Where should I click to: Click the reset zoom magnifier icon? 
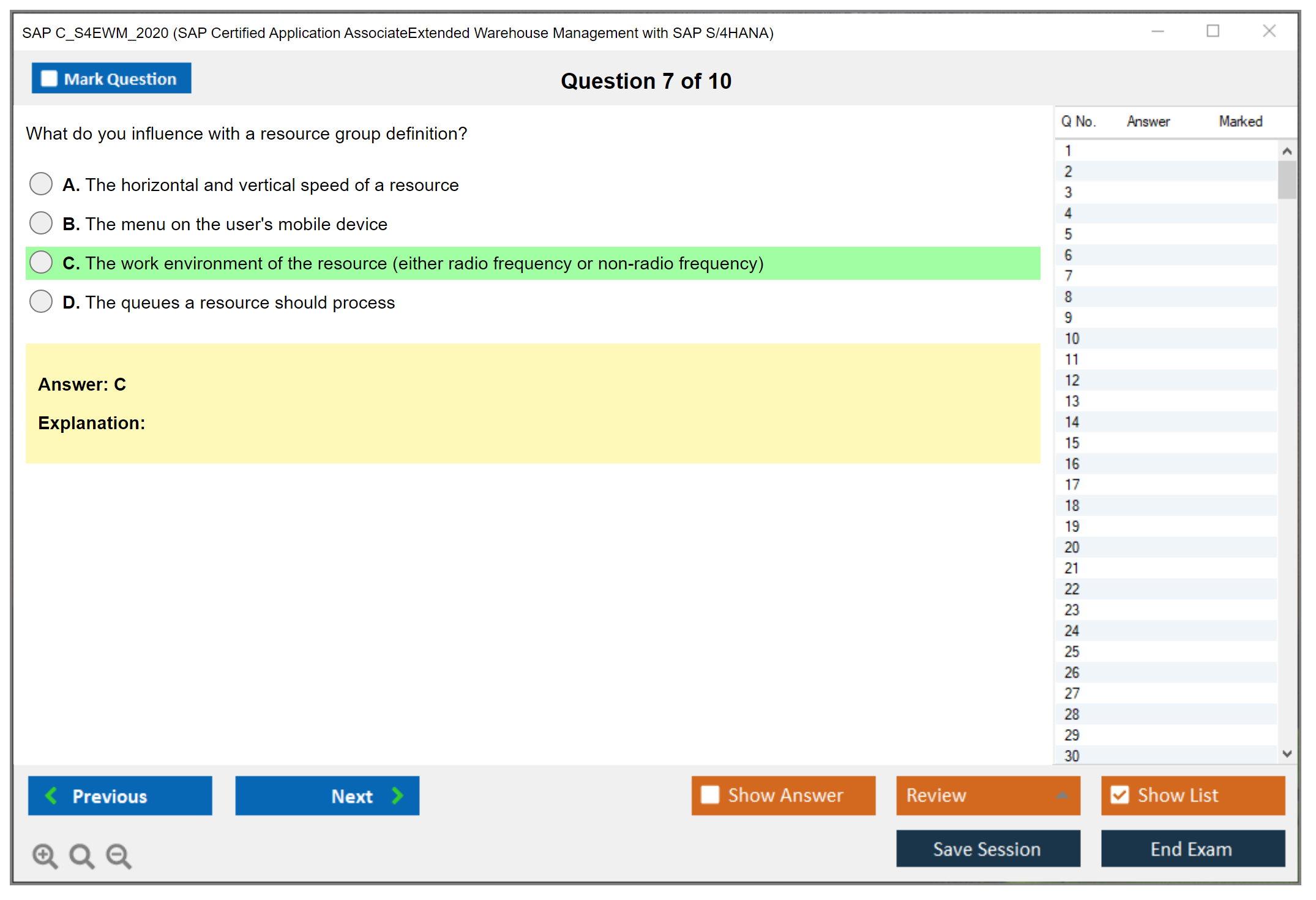[81, 855]
